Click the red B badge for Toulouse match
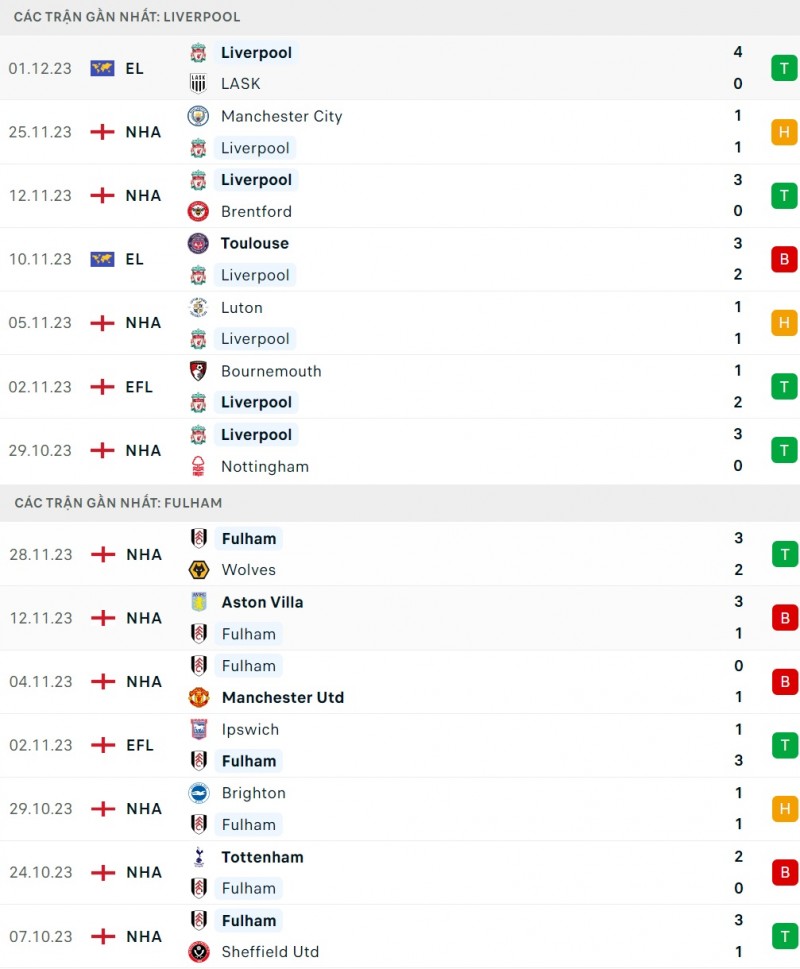 point(784,259)
